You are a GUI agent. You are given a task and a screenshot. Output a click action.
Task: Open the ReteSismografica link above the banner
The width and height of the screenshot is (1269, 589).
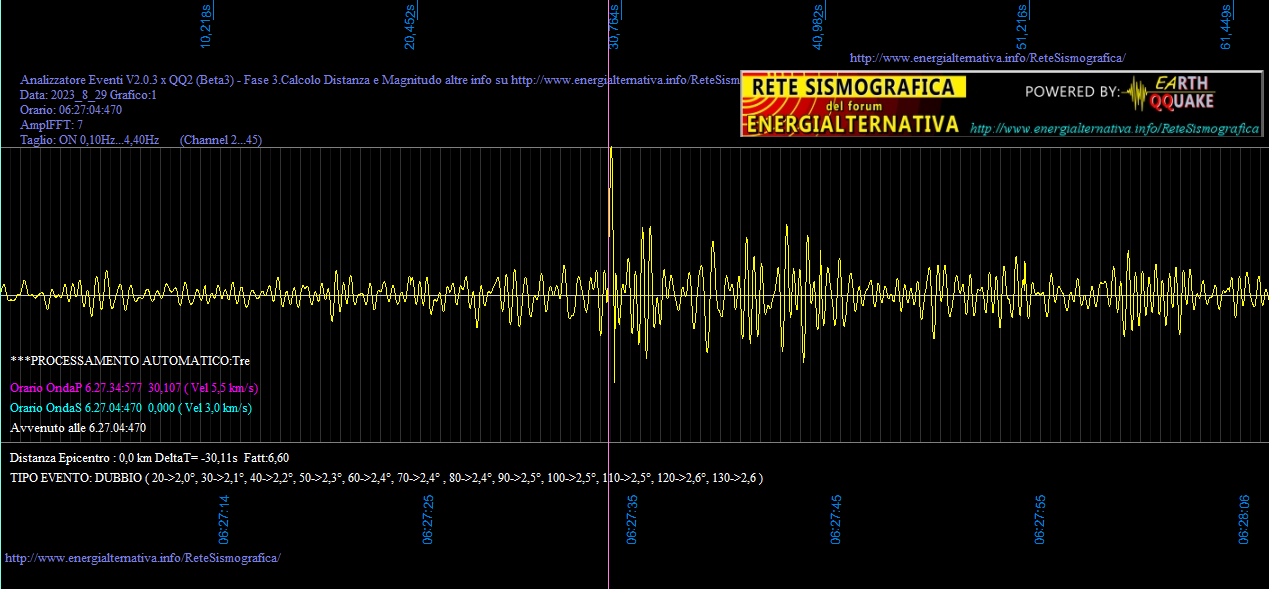(x=987, y=58)
